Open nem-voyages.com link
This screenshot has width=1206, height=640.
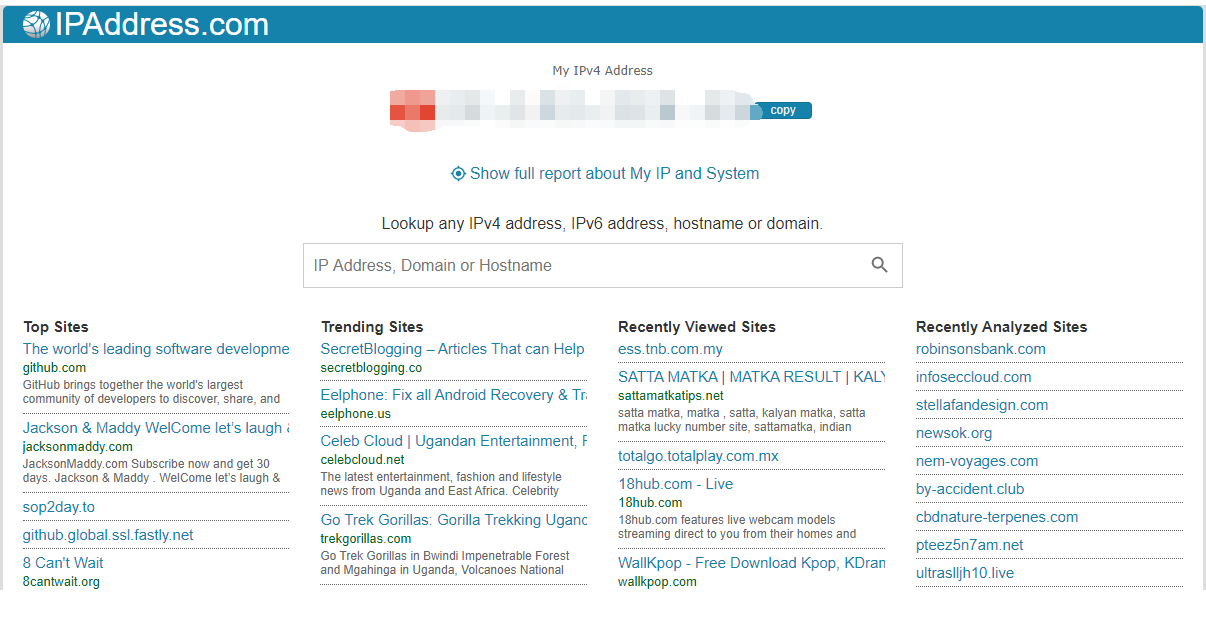coord(977,461)
